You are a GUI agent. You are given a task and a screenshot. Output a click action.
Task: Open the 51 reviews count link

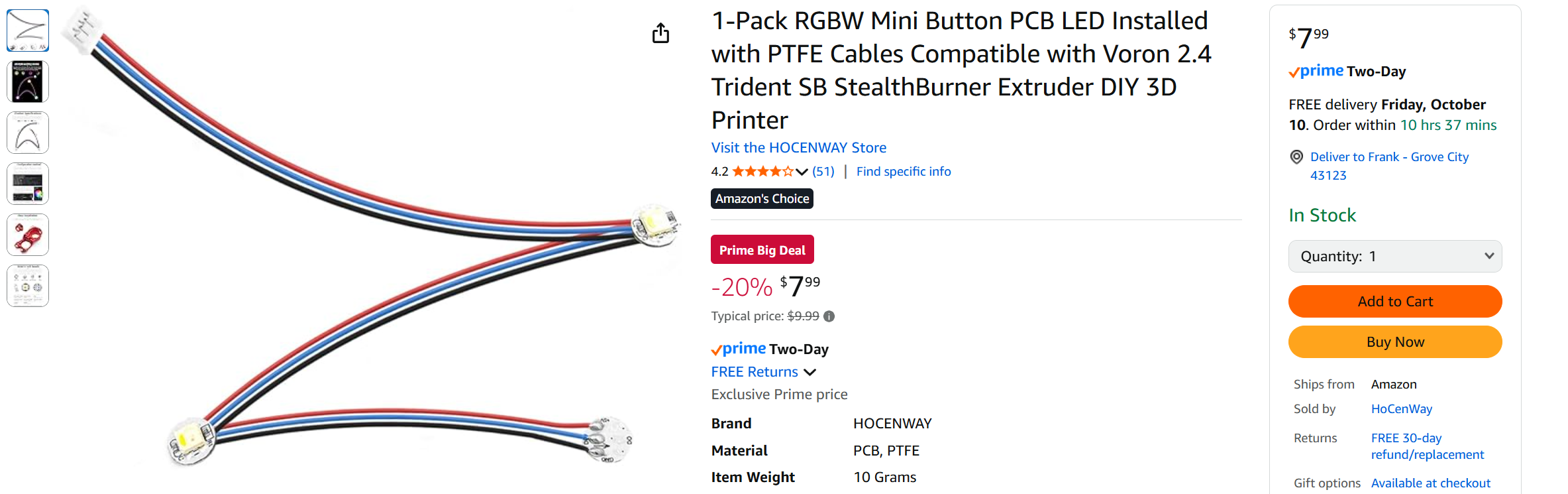(823, 172)
